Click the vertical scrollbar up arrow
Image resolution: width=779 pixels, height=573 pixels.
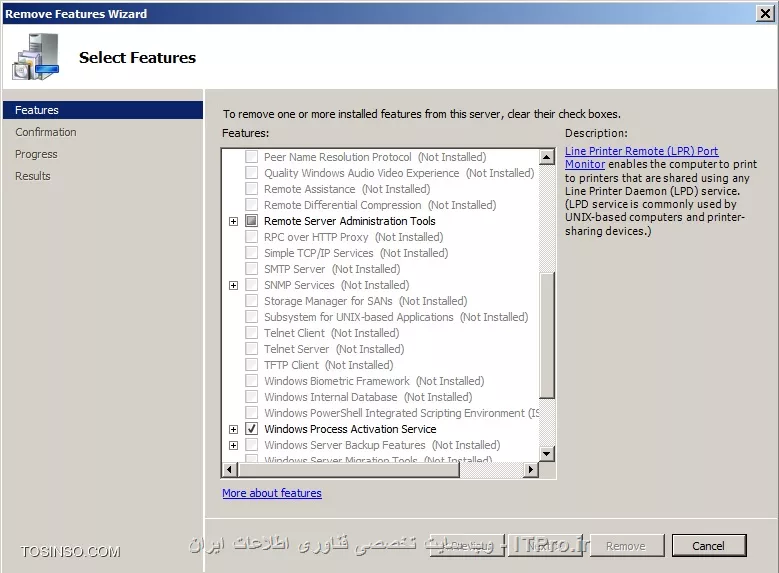[x=546, y=157]
